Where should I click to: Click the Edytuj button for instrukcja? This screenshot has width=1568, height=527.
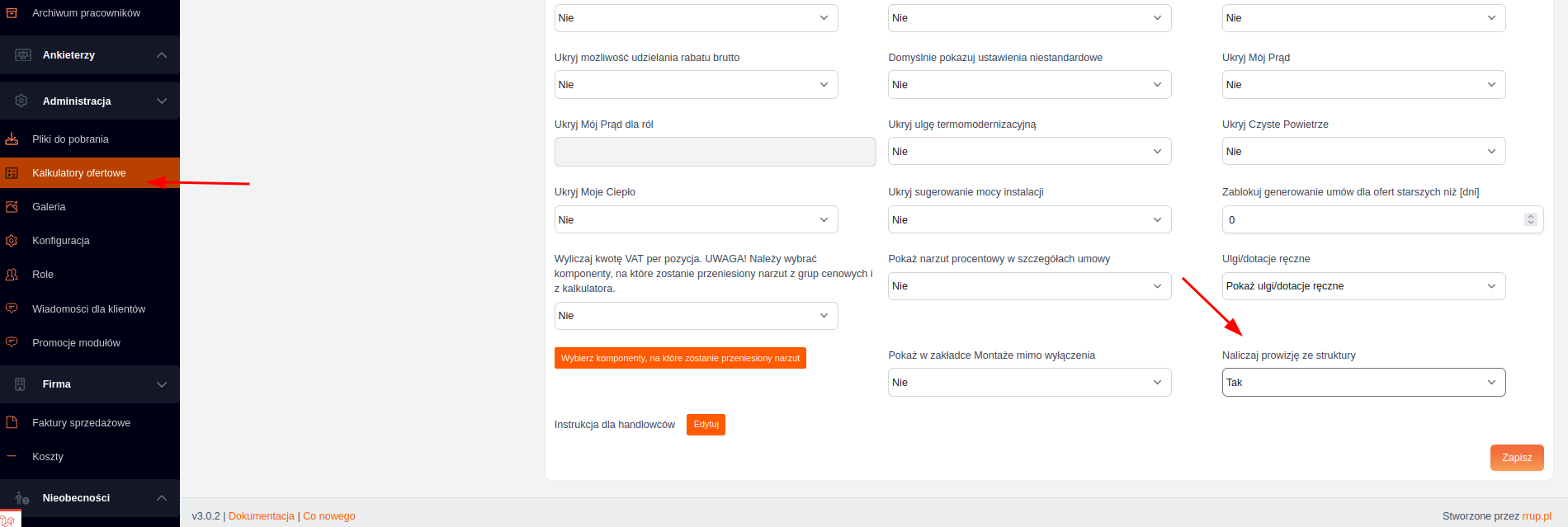pos(706,425)
